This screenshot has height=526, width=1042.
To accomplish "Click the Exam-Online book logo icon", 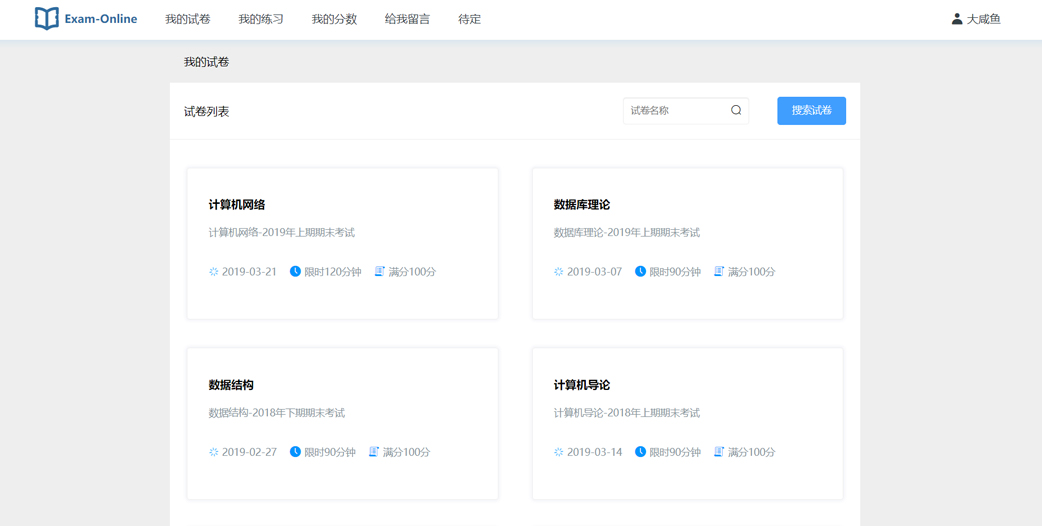I will coord(46,19).
